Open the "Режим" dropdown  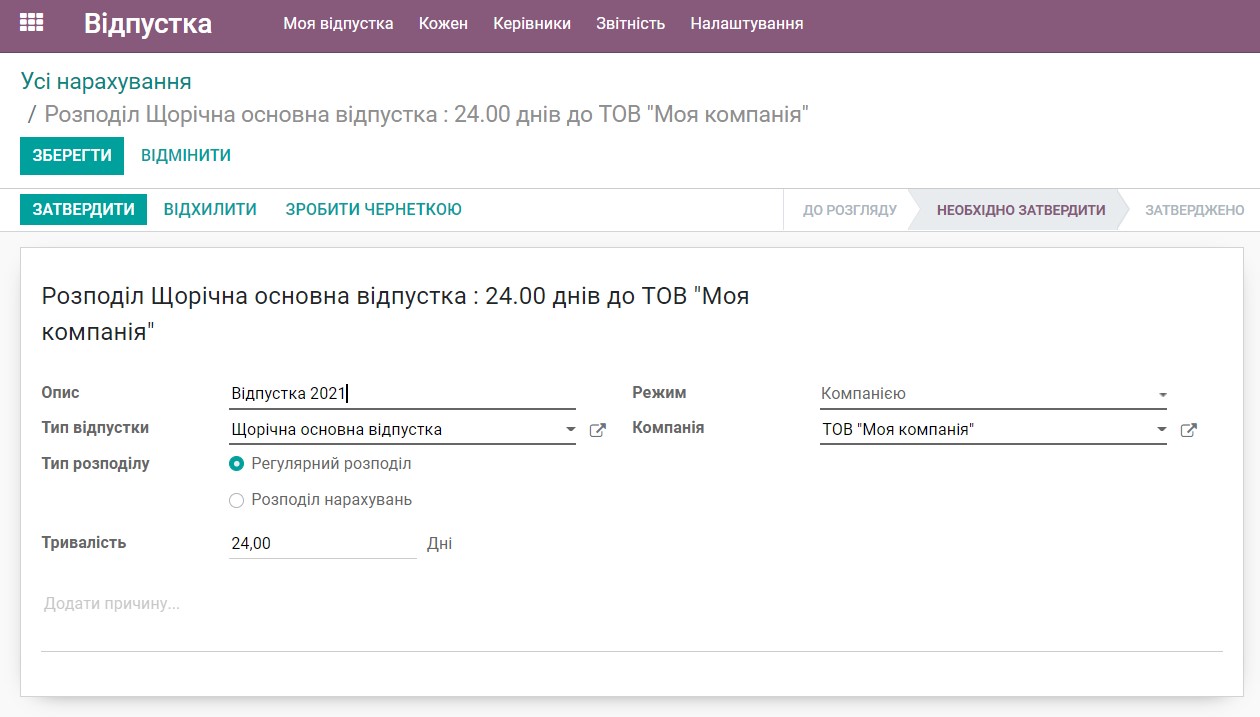click(x=1160, y=392)
